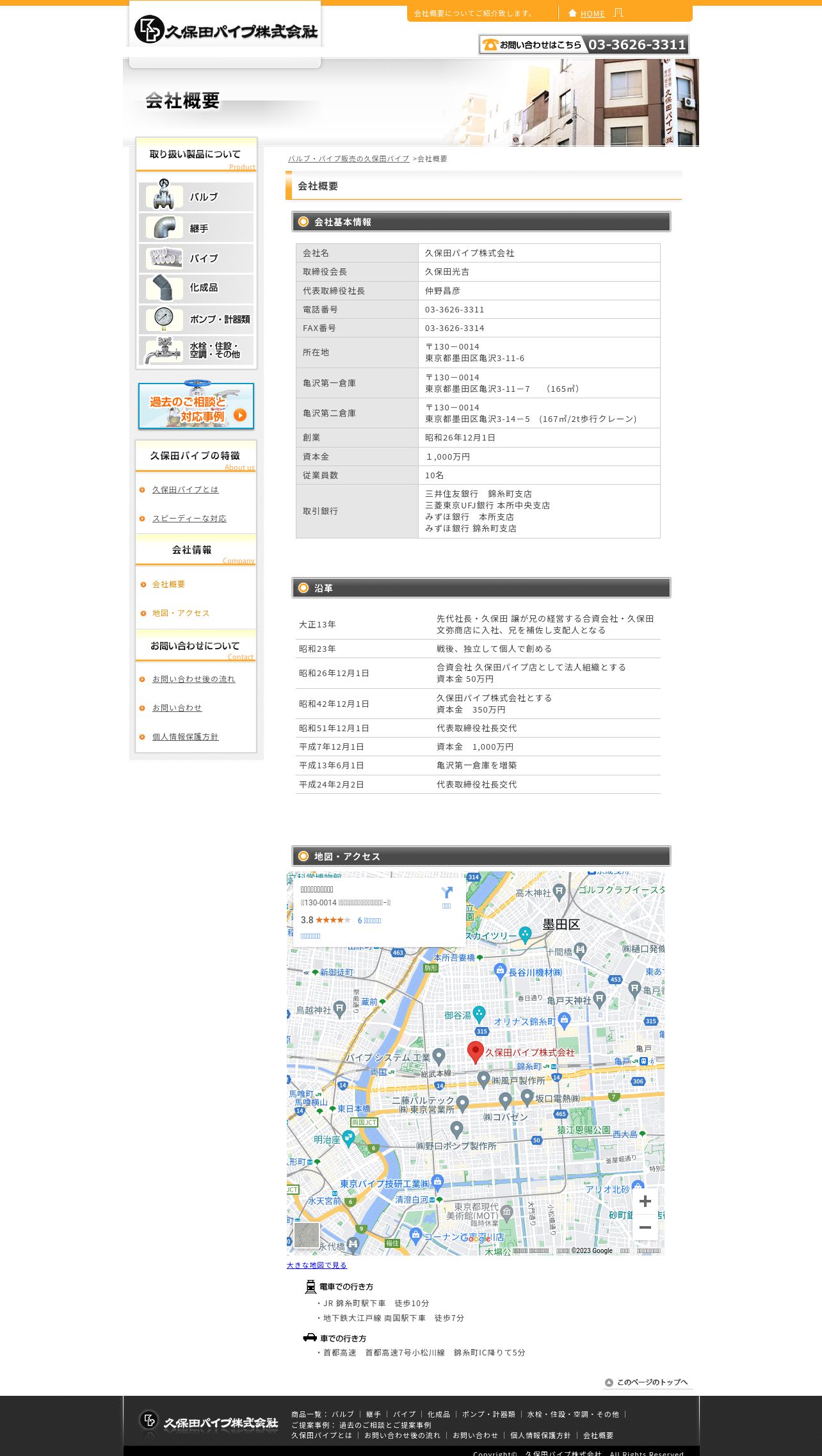This screenshot has height=1456, width=822.
Task: Click the Kubota Pipe company logo
Action: [x=225, y=29]
